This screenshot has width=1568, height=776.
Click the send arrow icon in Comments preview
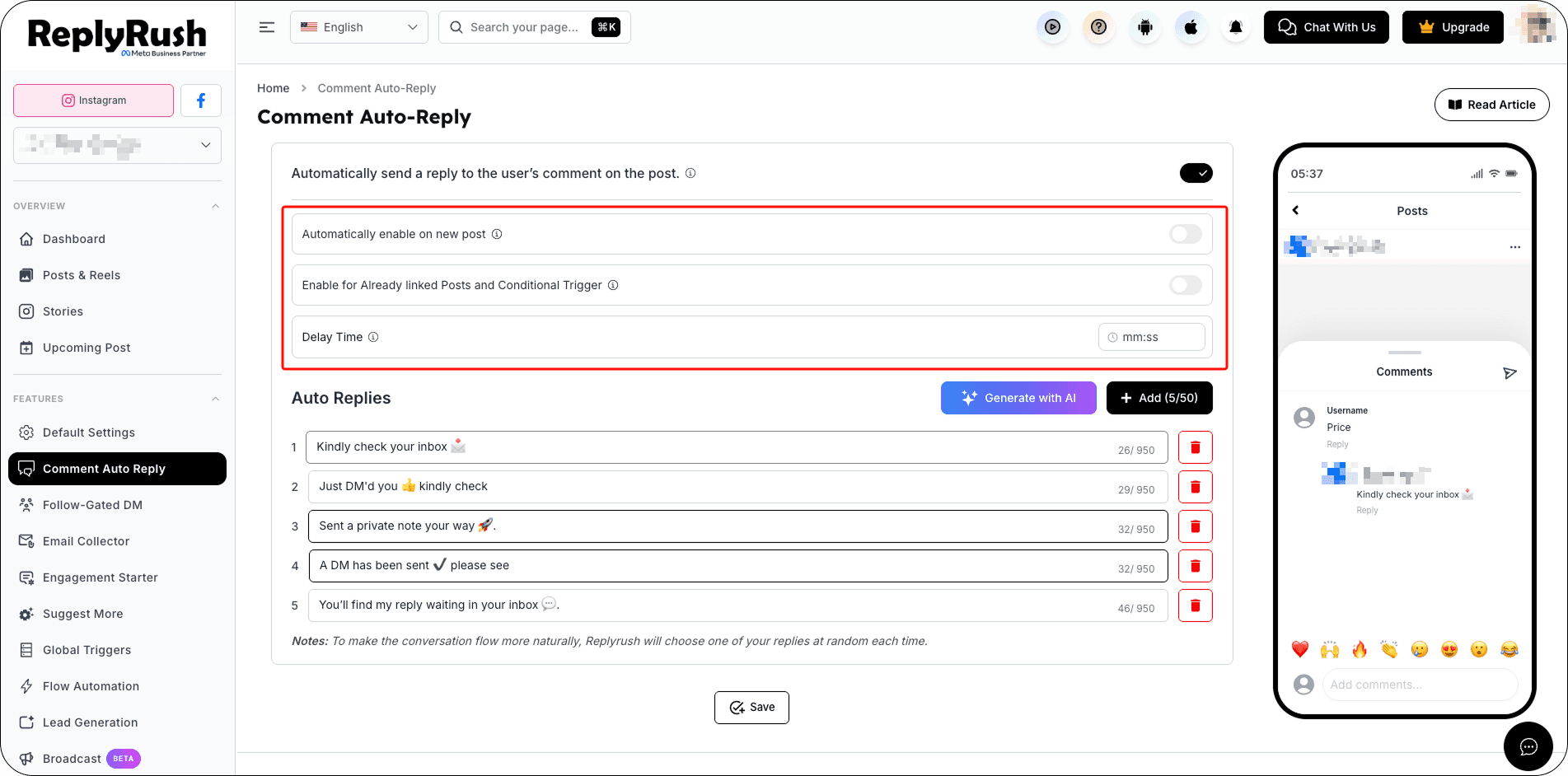click(x=1509, y=373)
